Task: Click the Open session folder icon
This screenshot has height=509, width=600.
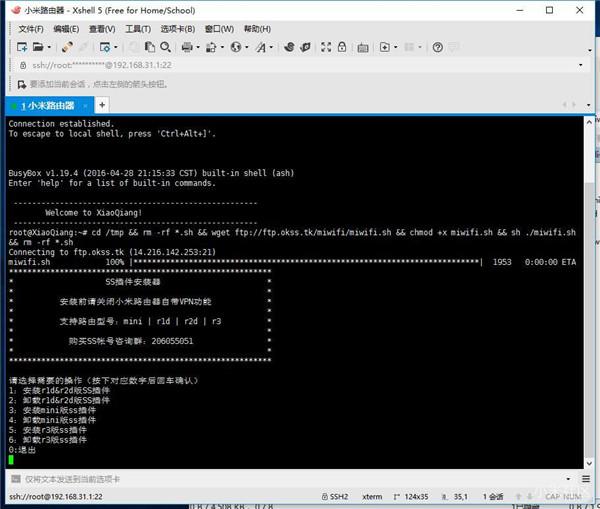Action: (x=38, y=47)
